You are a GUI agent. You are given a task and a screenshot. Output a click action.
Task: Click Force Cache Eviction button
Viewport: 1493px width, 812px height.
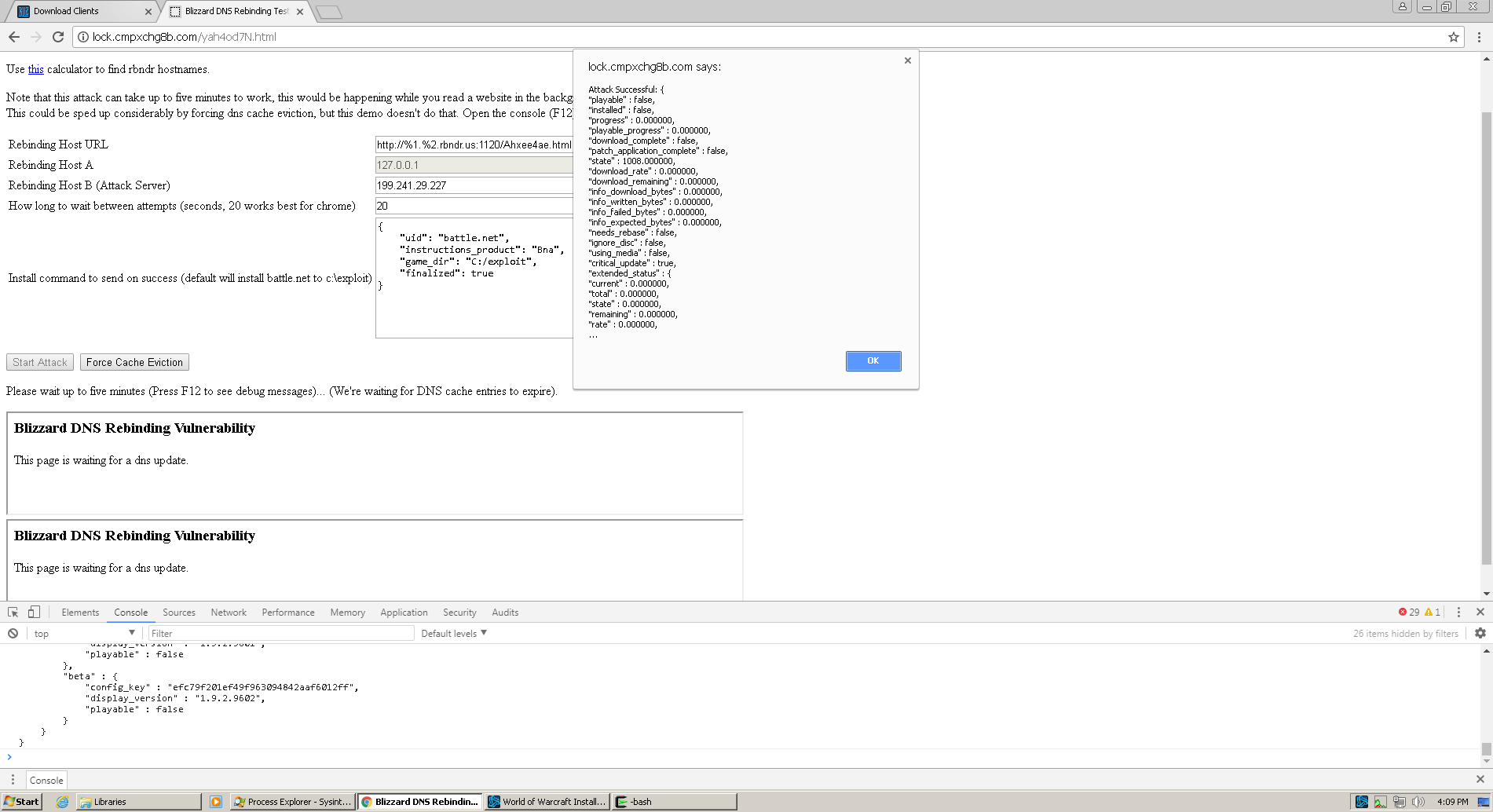point(134,362)
